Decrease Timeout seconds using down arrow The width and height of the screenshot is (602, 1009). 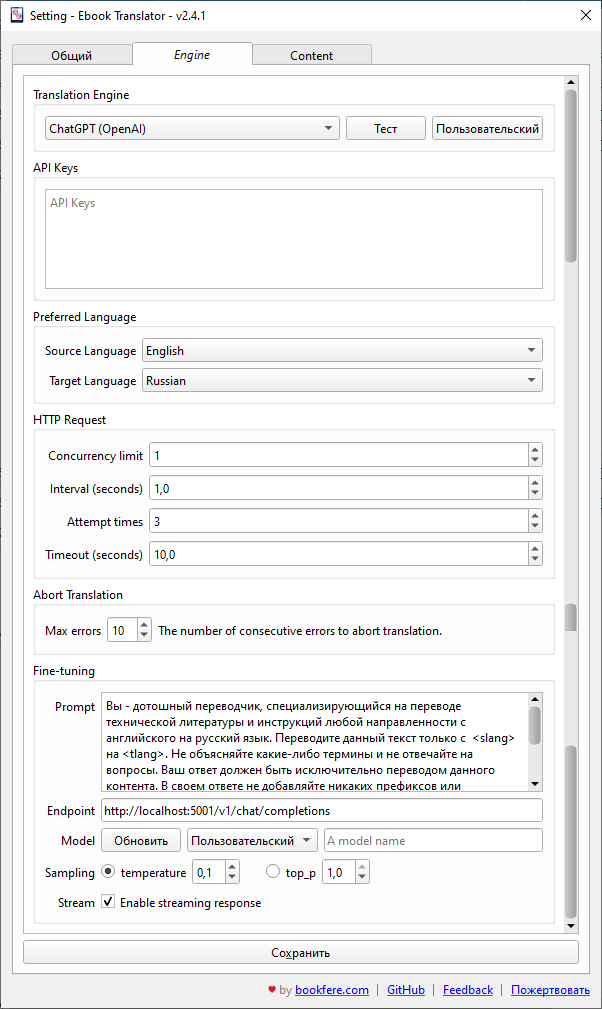pos(535,560)
